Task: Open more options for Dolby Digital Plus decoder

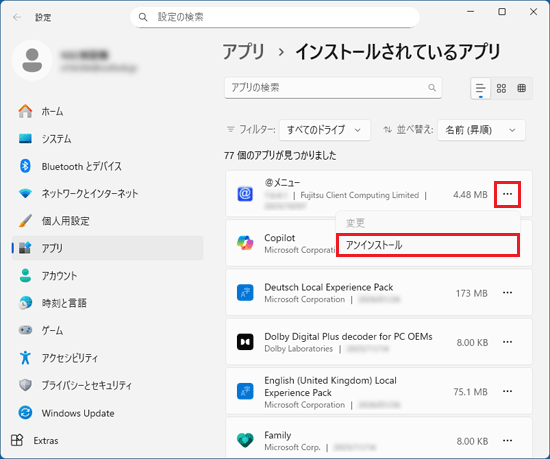Action: [x=507, y=342]
